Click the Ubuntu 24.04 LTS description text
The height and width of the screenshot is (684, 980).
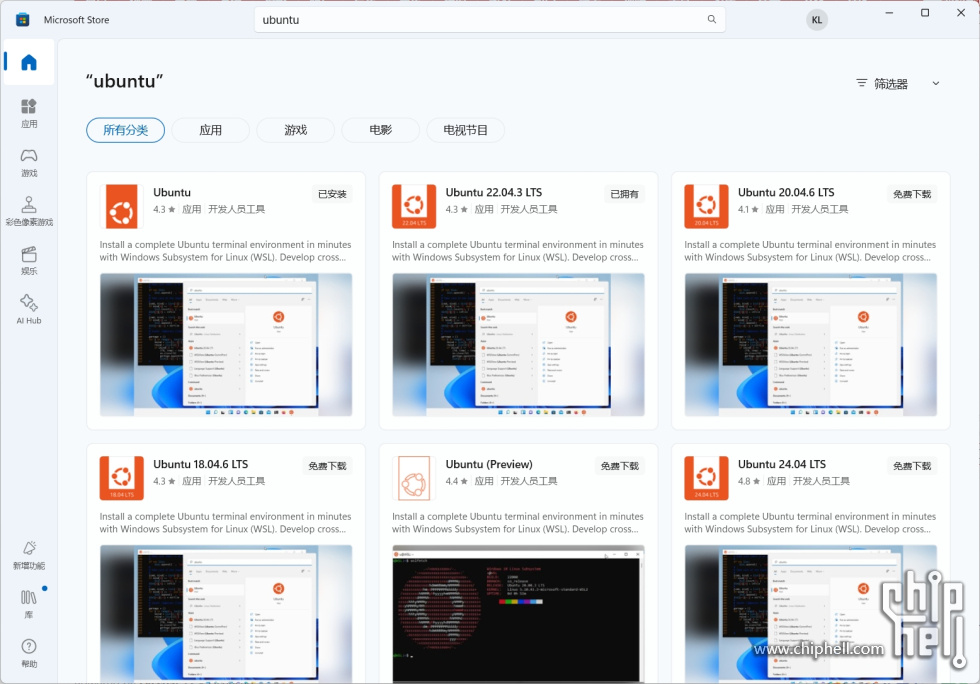click(x=810, y=523)
